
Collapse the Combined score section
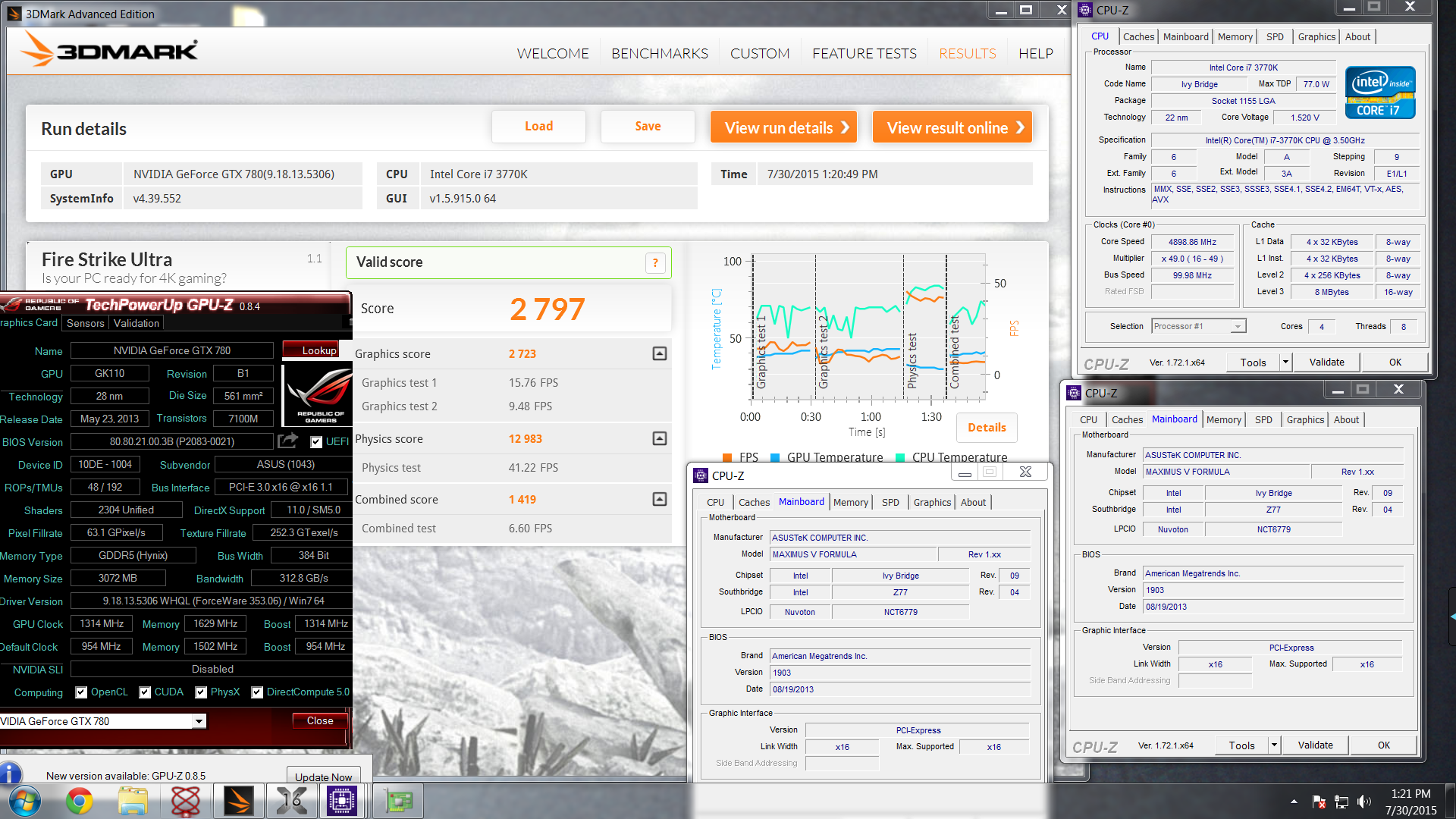[660, 499]
